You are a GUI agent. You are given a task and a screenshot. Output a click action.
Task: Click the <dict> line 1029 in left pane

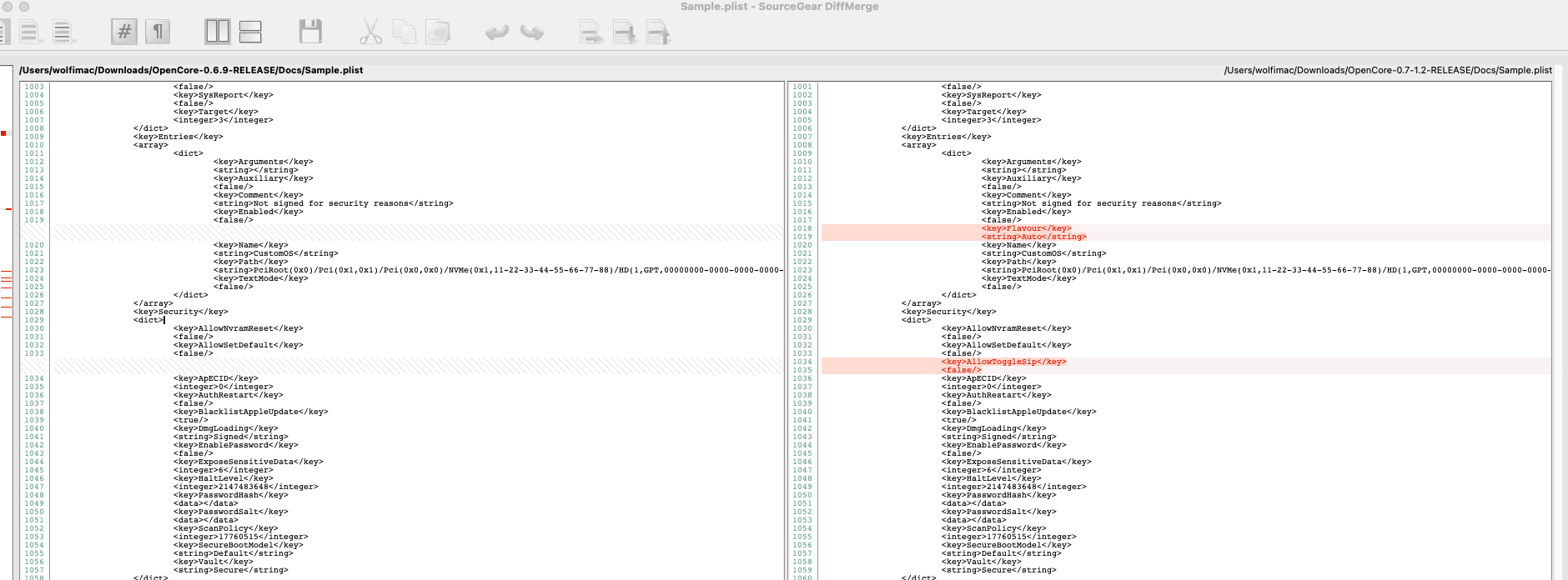[x=148, y=320]
